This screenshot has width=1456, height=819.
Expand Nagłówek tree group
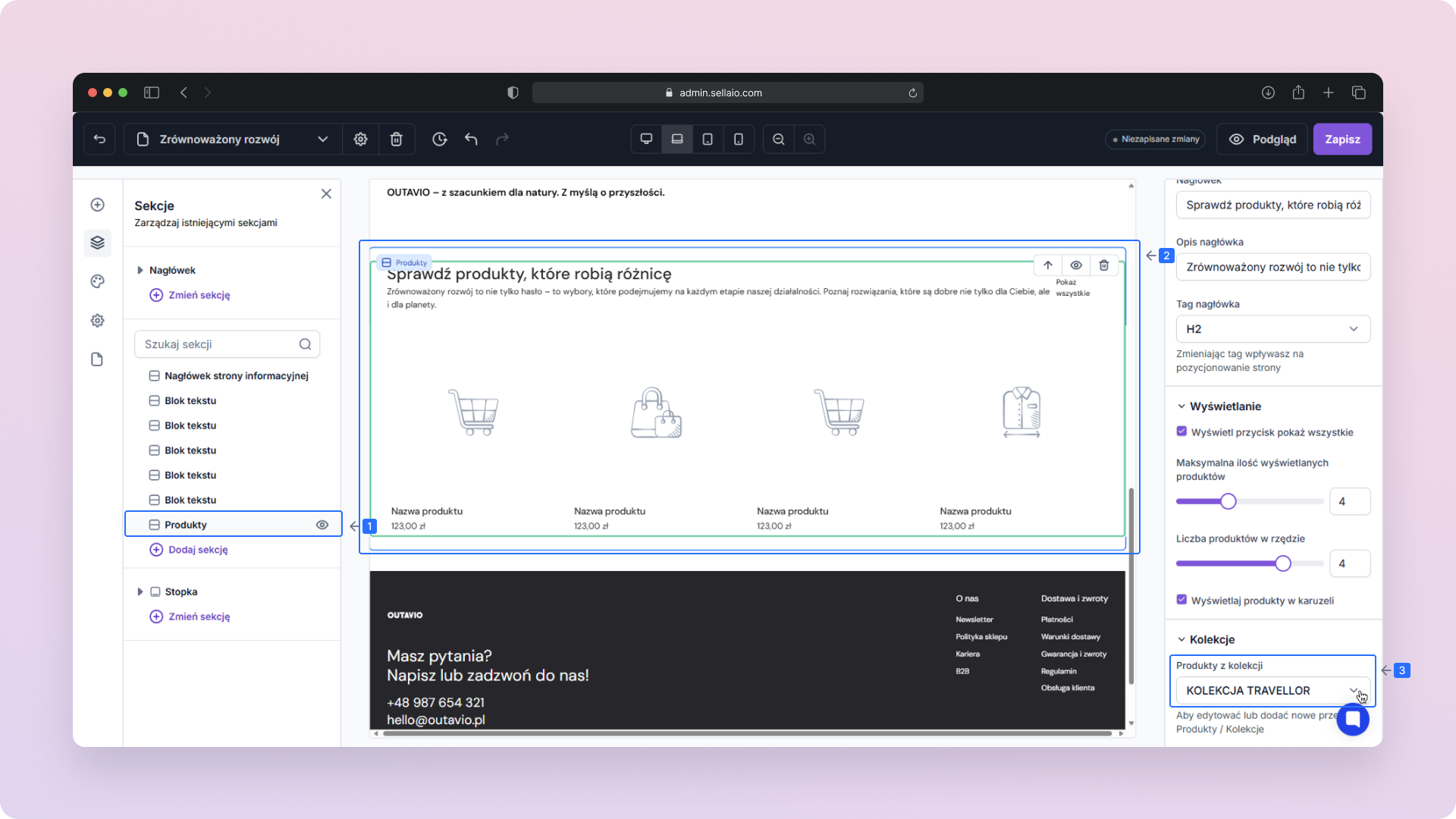pos(140,271)
